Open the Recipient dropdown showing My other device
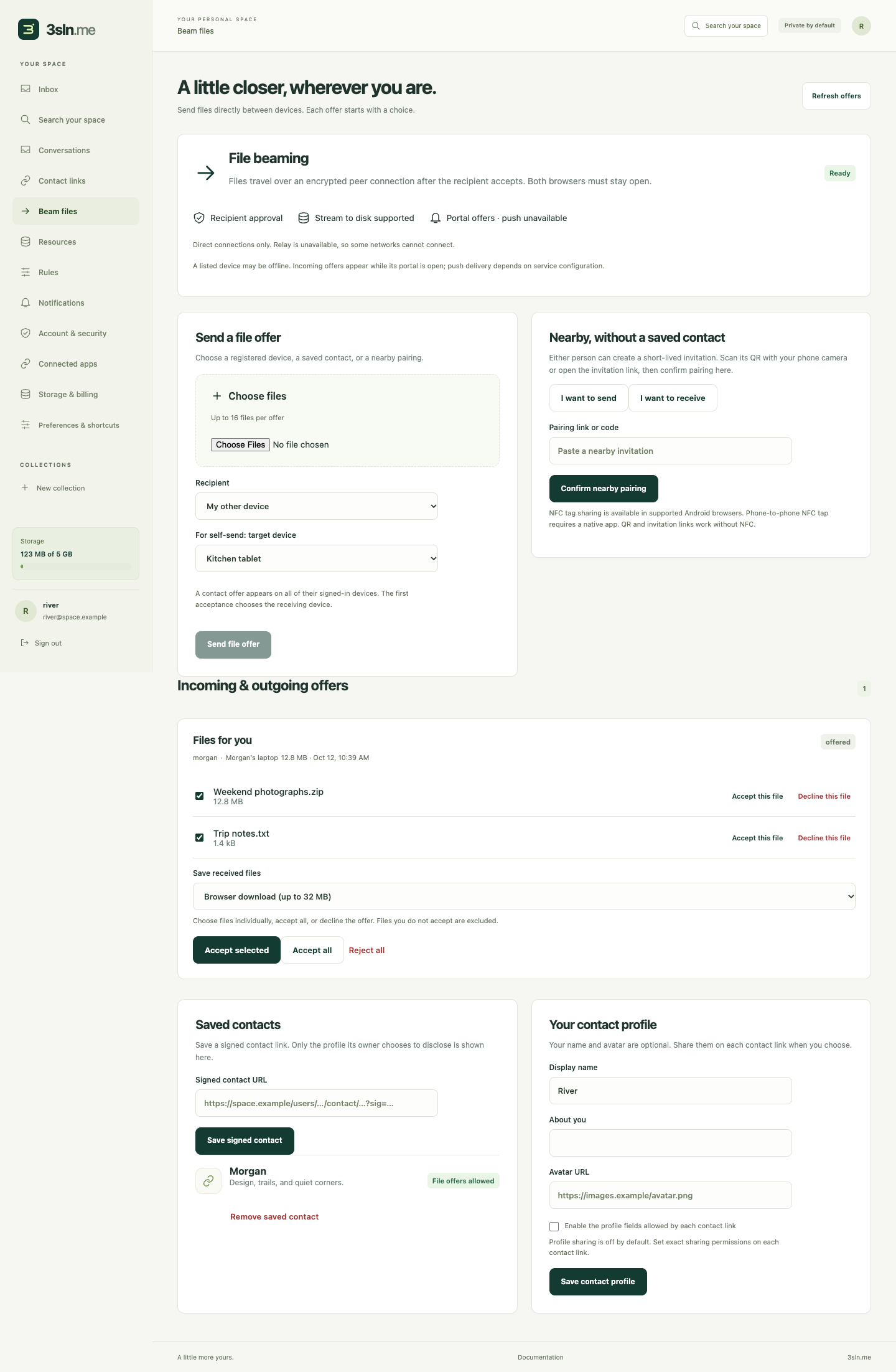The width and height of the screenshot is (896, 1372). coord(317,506)
